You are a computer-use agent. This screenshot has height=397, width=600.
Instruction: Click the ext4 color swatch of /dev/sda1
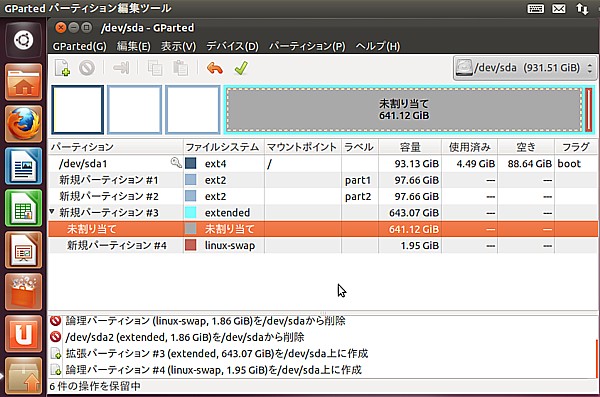coord(191,163)
